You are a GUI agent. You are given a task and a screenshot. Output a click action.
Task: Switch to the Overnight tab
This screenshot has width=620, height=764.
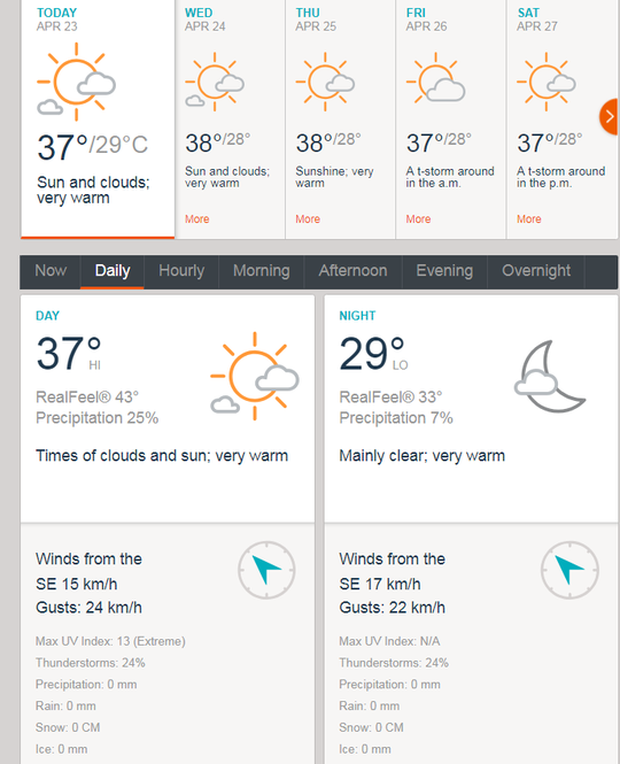[x=536, y=271]
